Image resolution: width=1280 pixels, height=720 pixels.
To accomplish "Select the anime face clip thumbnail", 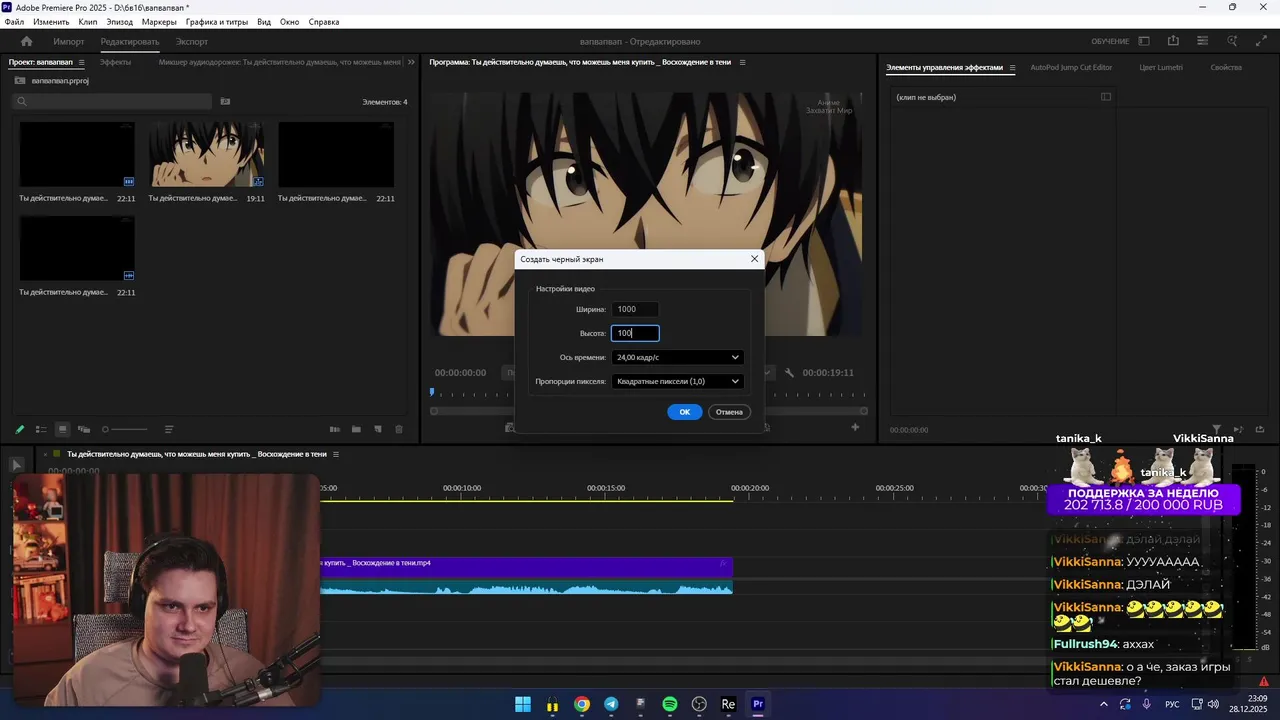I will [207, 155].
